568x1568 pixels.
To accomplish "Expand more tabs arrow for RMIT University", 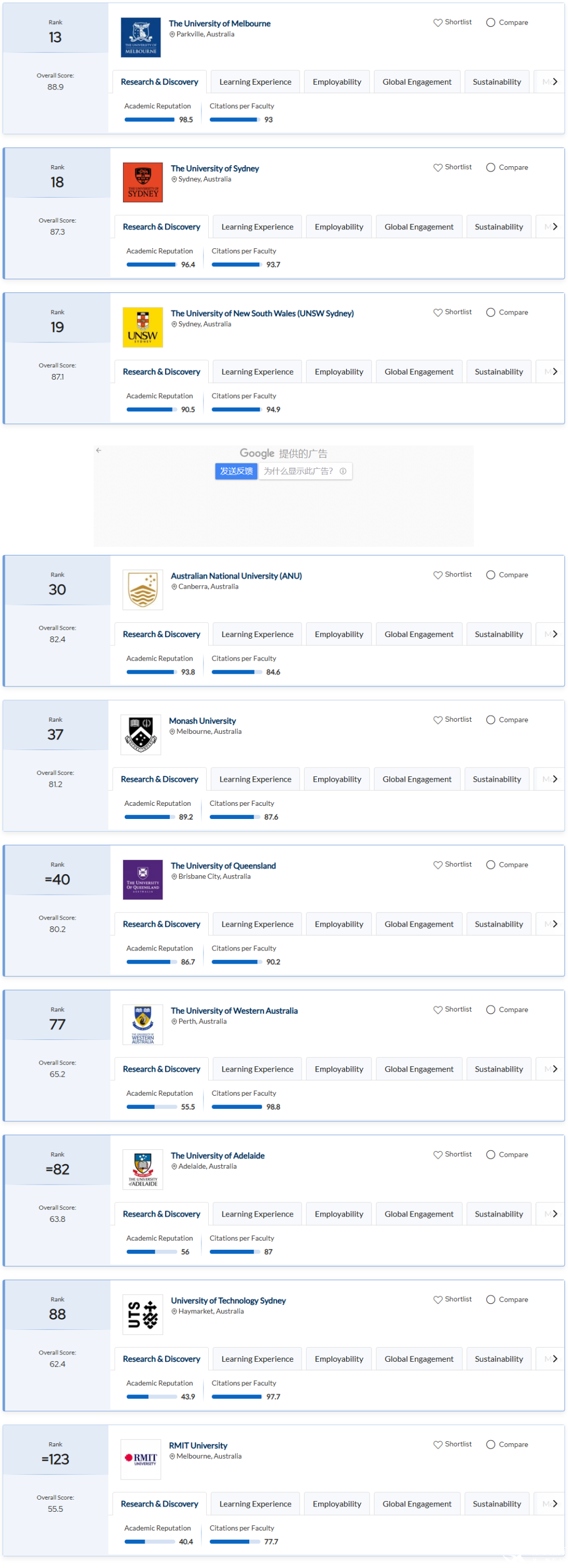I will point(555,1503).
